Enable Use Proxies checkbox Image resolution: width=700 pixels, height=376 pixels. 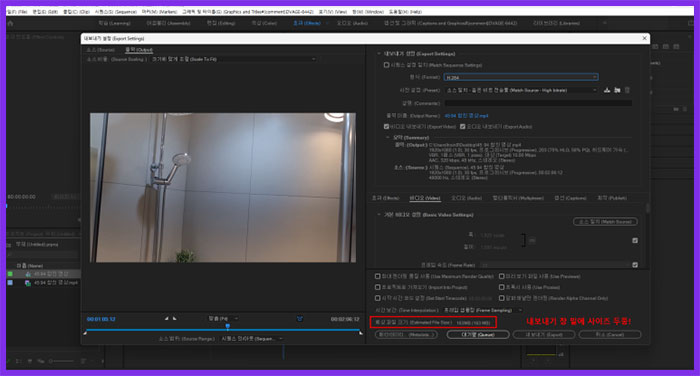501,287
